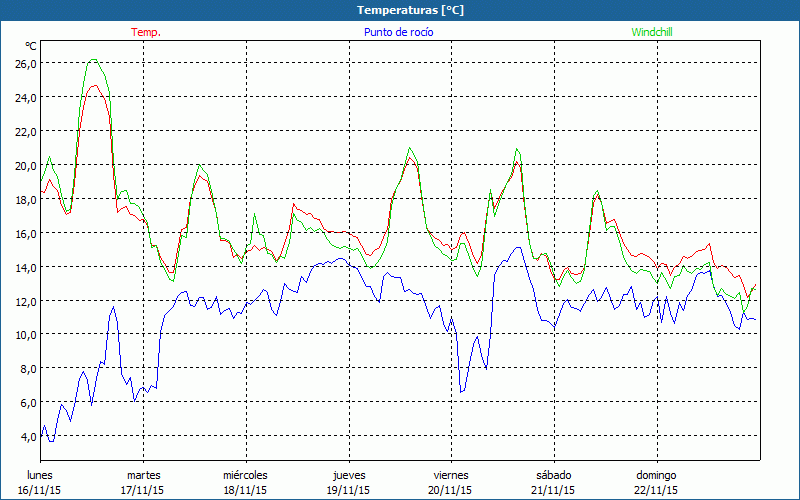Click the red Temp. legend label
The width and height of the screenshot is (800, 500).
[145, 32]
